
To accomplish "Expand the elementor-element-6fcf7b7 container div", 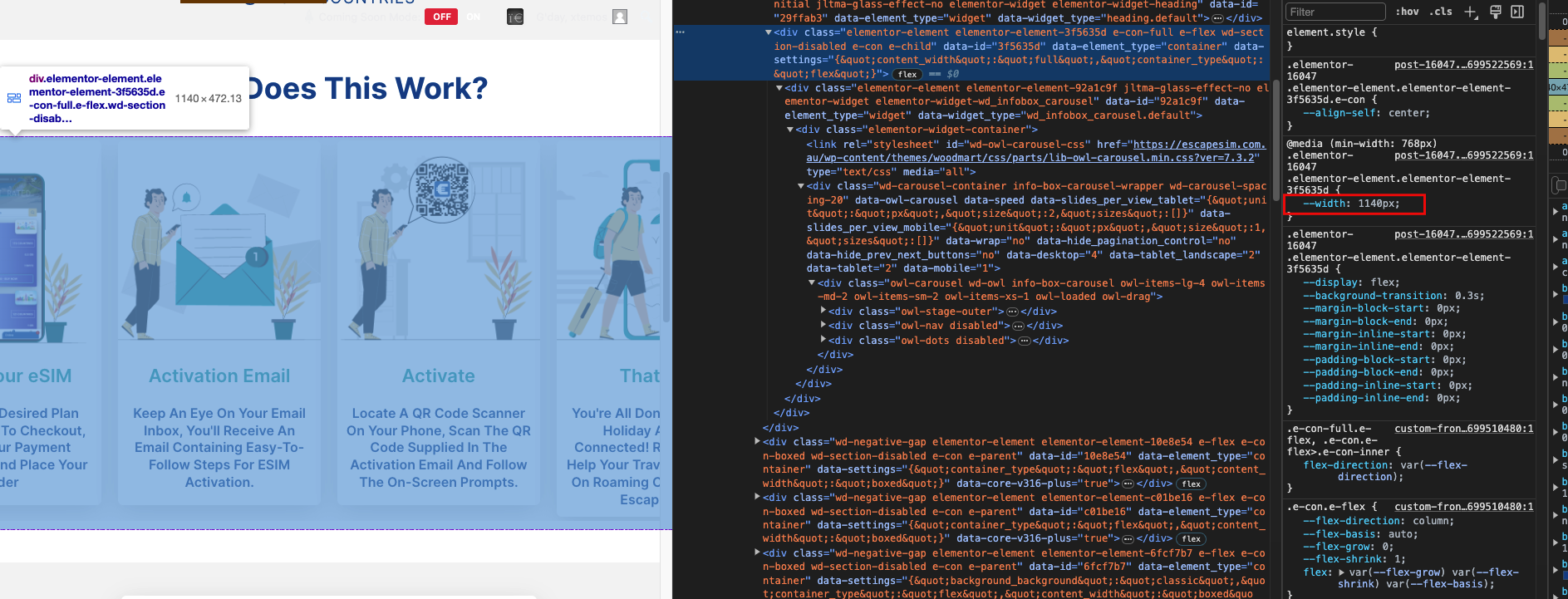I will 757,552.
